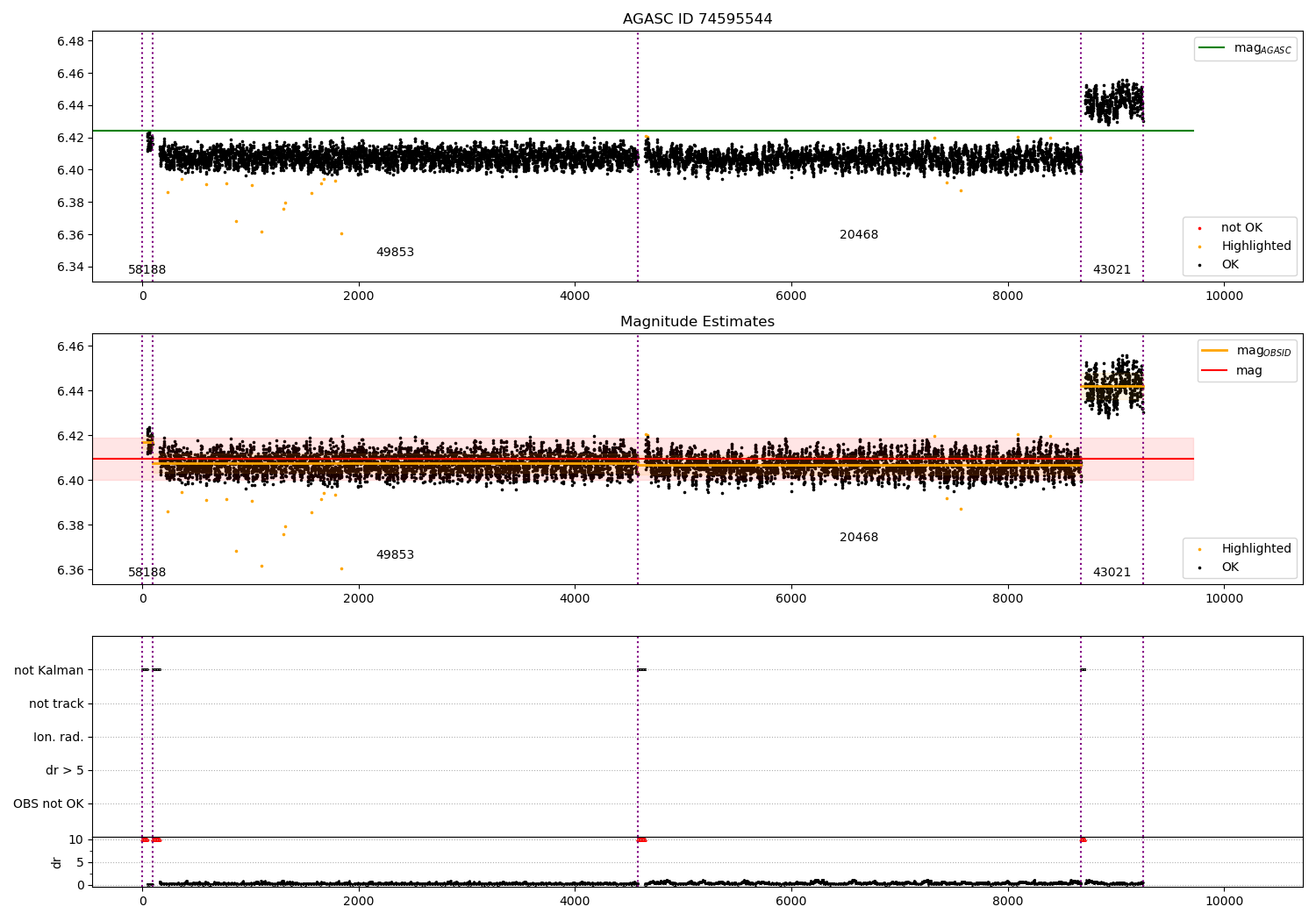This screenshot has width=1316, height=921.
Task: Select 'OK' legend entry in the top plot
Action: pyautogui.click(x=1229, y=265)
